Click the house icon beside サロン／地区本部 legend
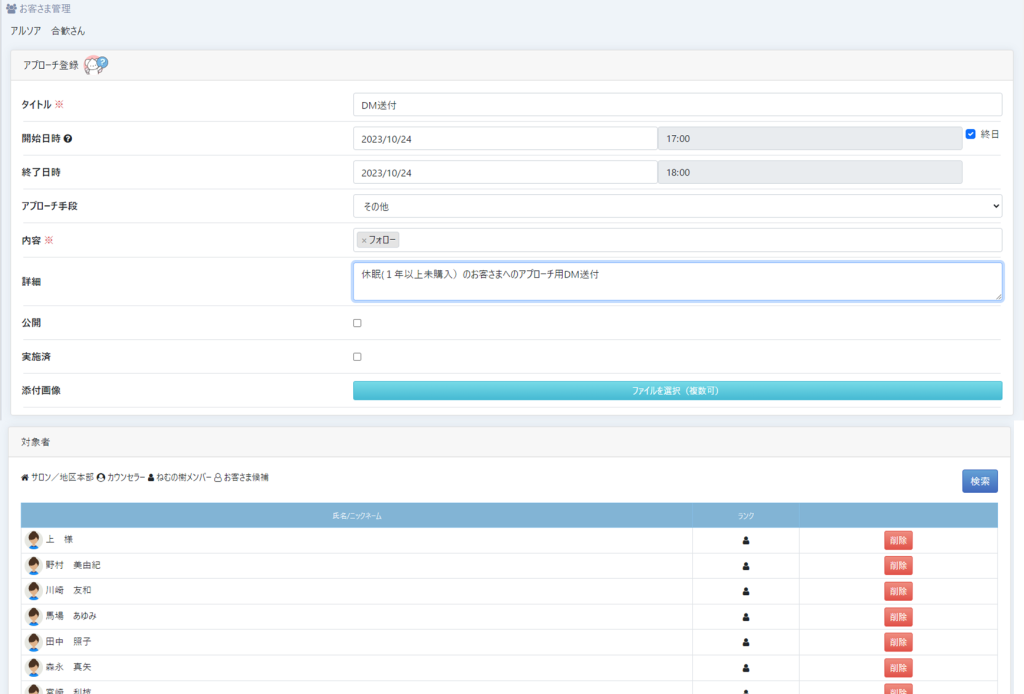Screen dimensions: 1024x694 25,478
